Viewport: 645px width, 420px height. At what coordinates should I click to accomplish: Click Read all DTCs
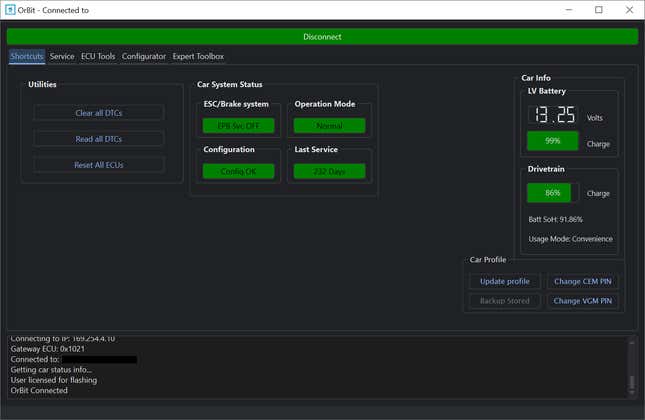click(99, 139)
